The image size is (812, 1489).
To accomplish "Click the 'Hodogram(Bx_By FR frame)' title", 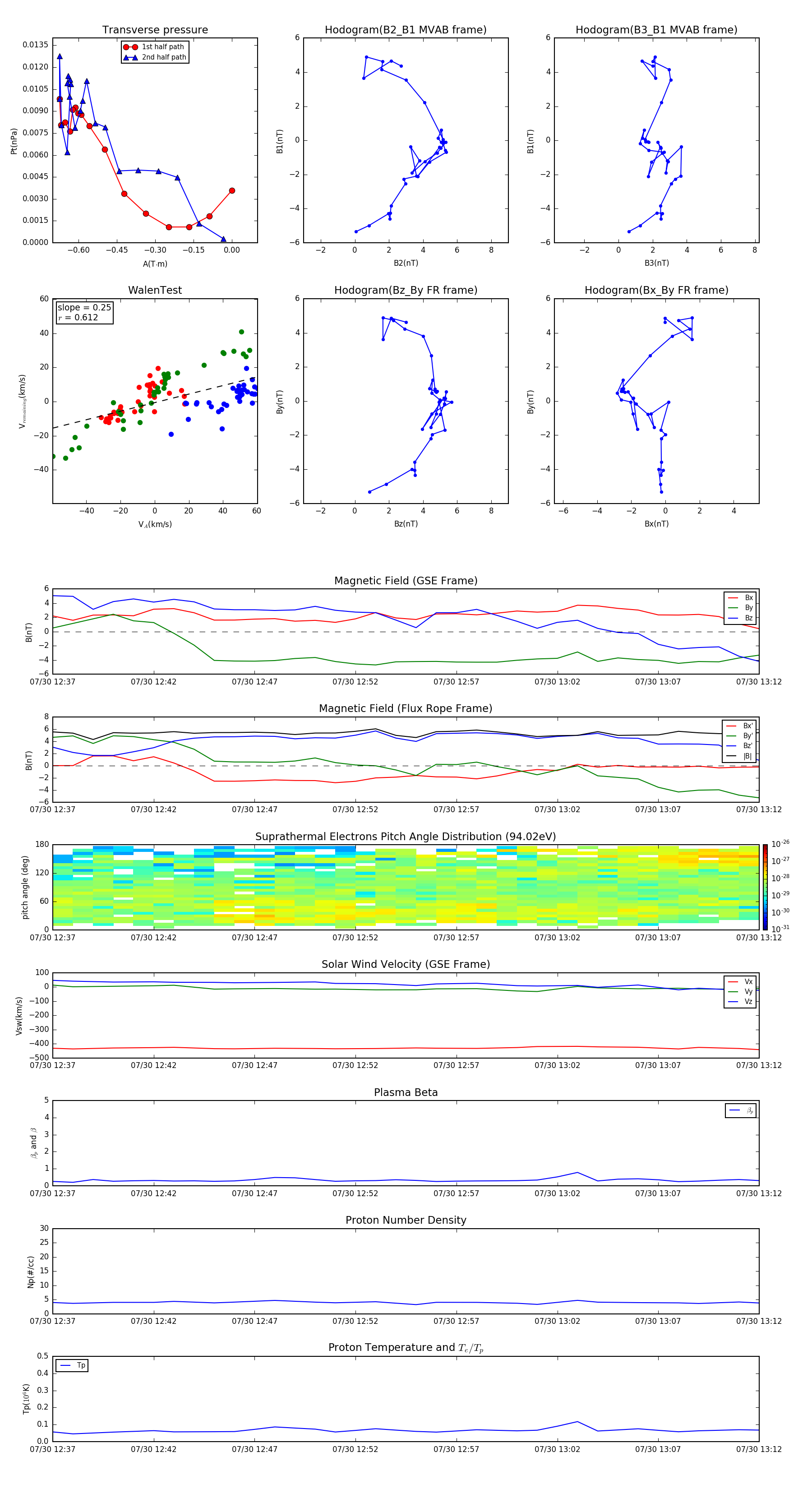I will coord(656,290).
